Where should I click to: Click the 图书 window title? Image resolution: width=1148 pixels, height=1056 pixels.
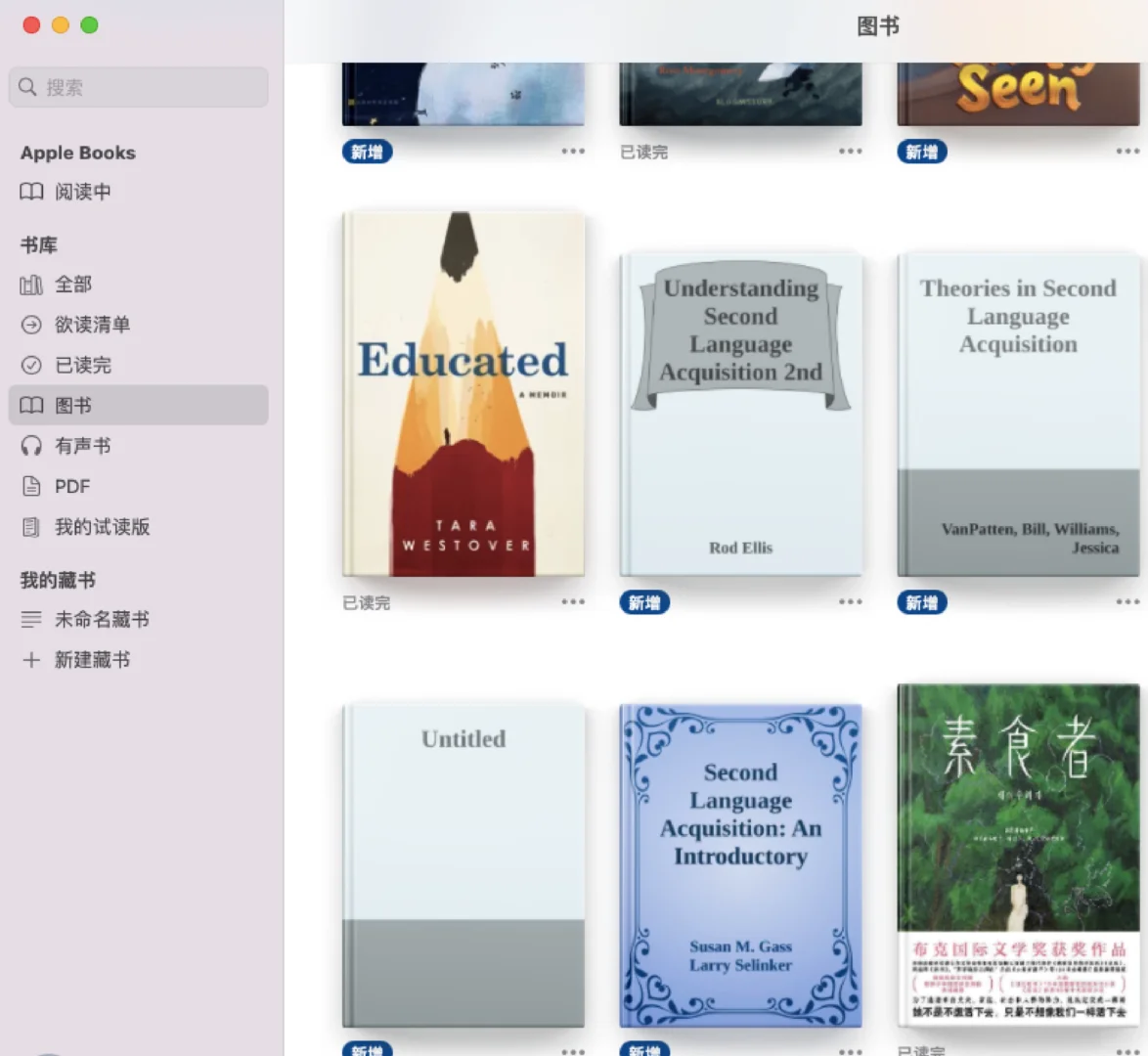(x=878, y=26)
